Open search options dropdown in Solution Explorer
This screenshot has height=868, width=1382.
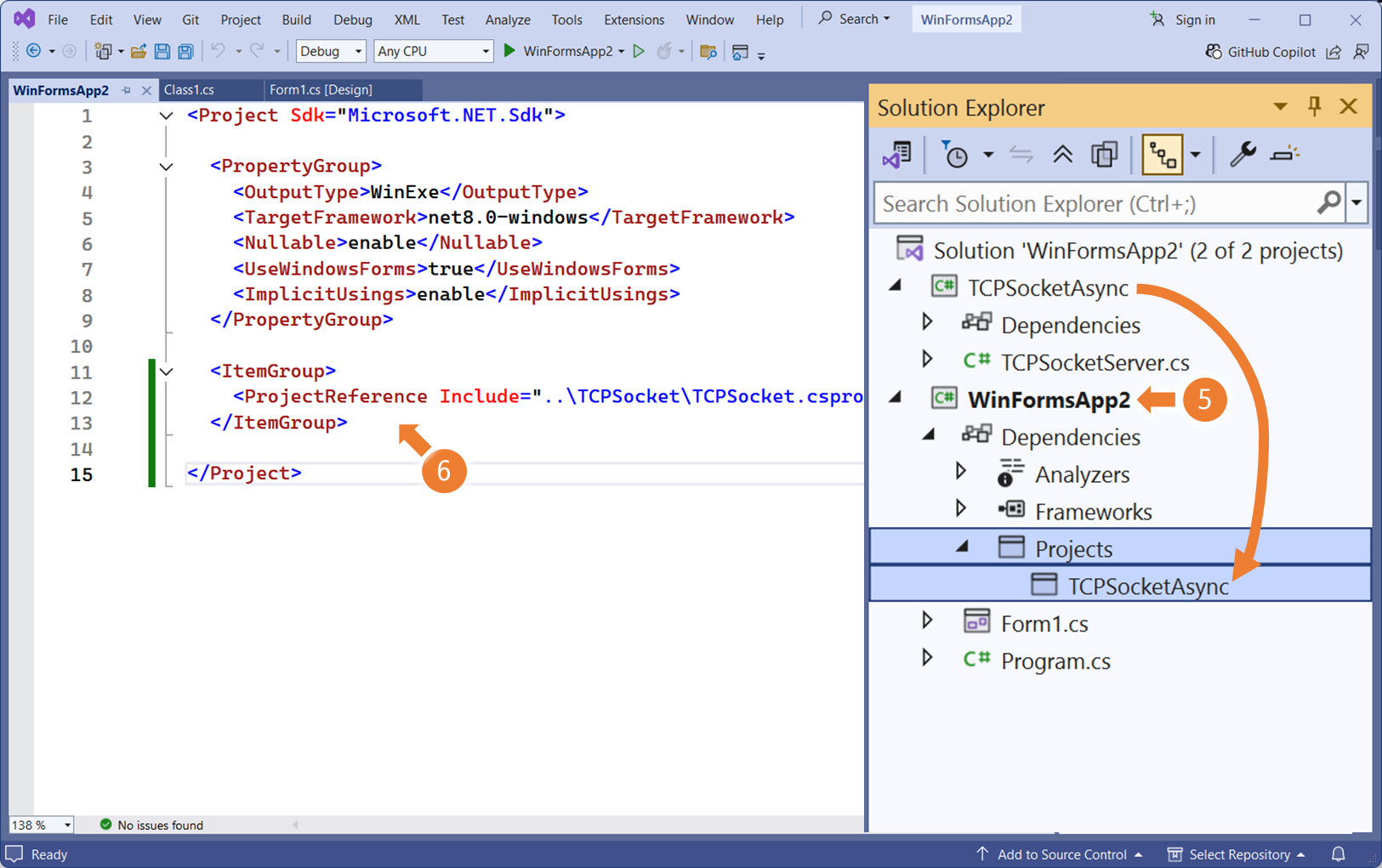point(1356,202)
